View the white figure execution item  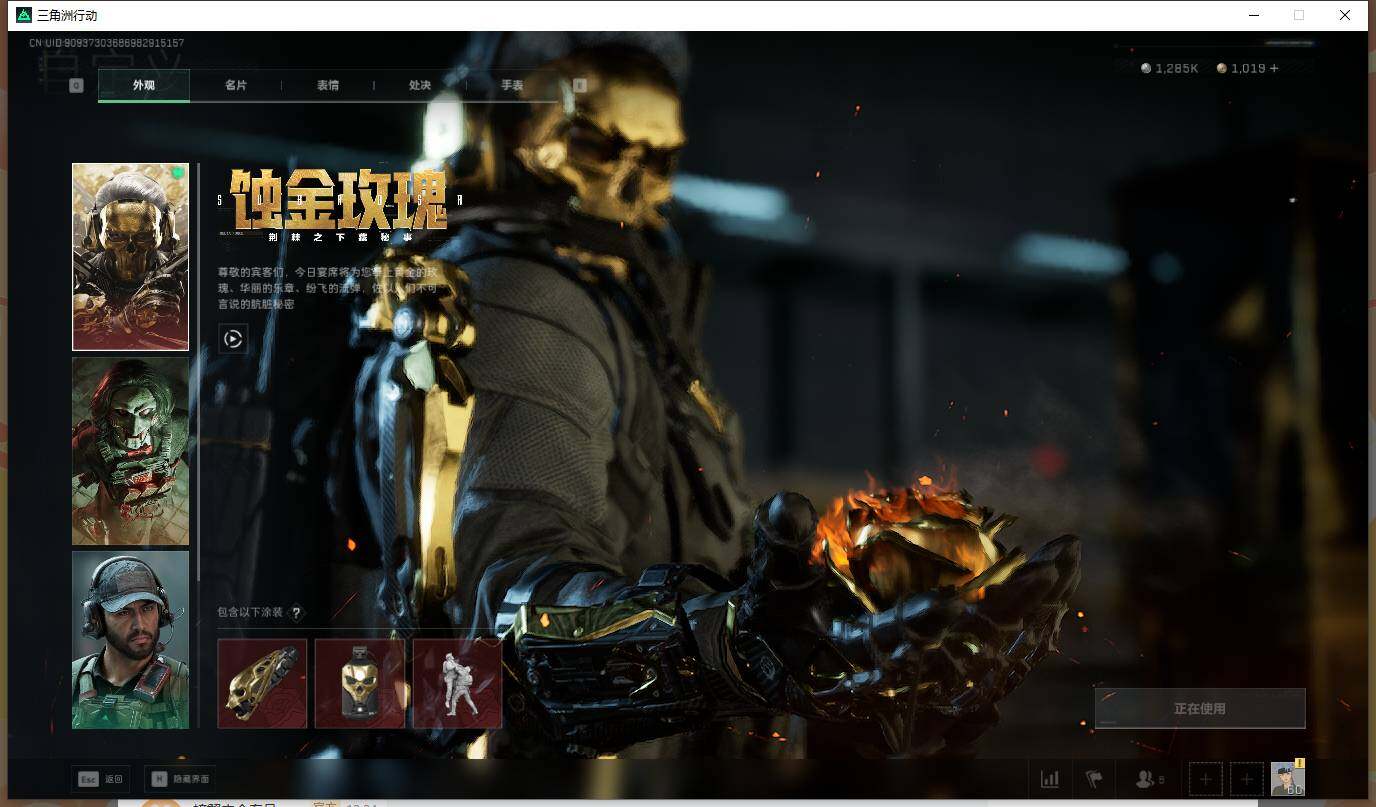tap(457, 684)
